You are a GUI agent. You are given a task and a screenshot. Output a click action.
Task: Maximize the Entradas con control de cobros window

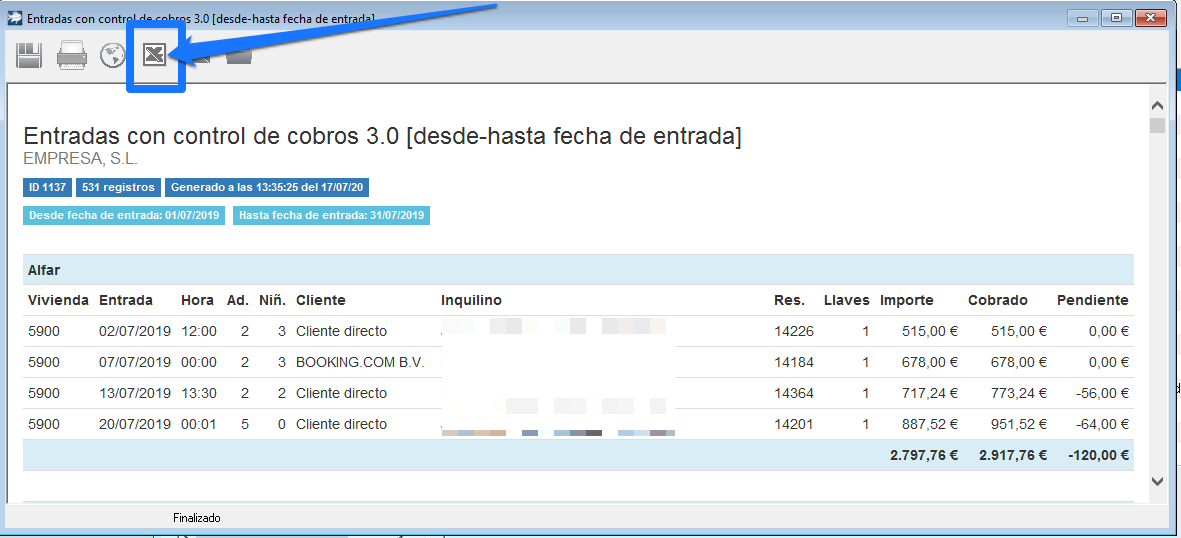point(1116,17)
